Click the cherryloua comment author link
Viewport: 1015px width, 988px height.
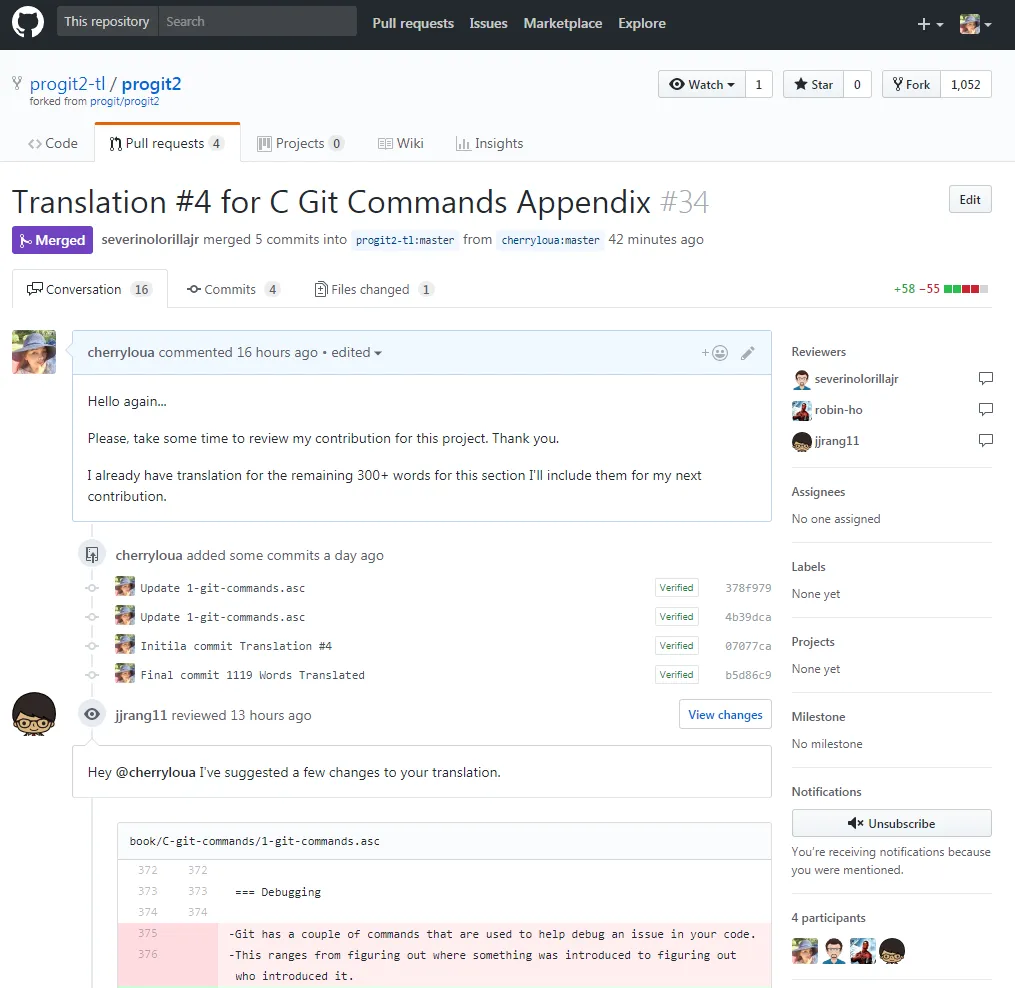point(121,352)
